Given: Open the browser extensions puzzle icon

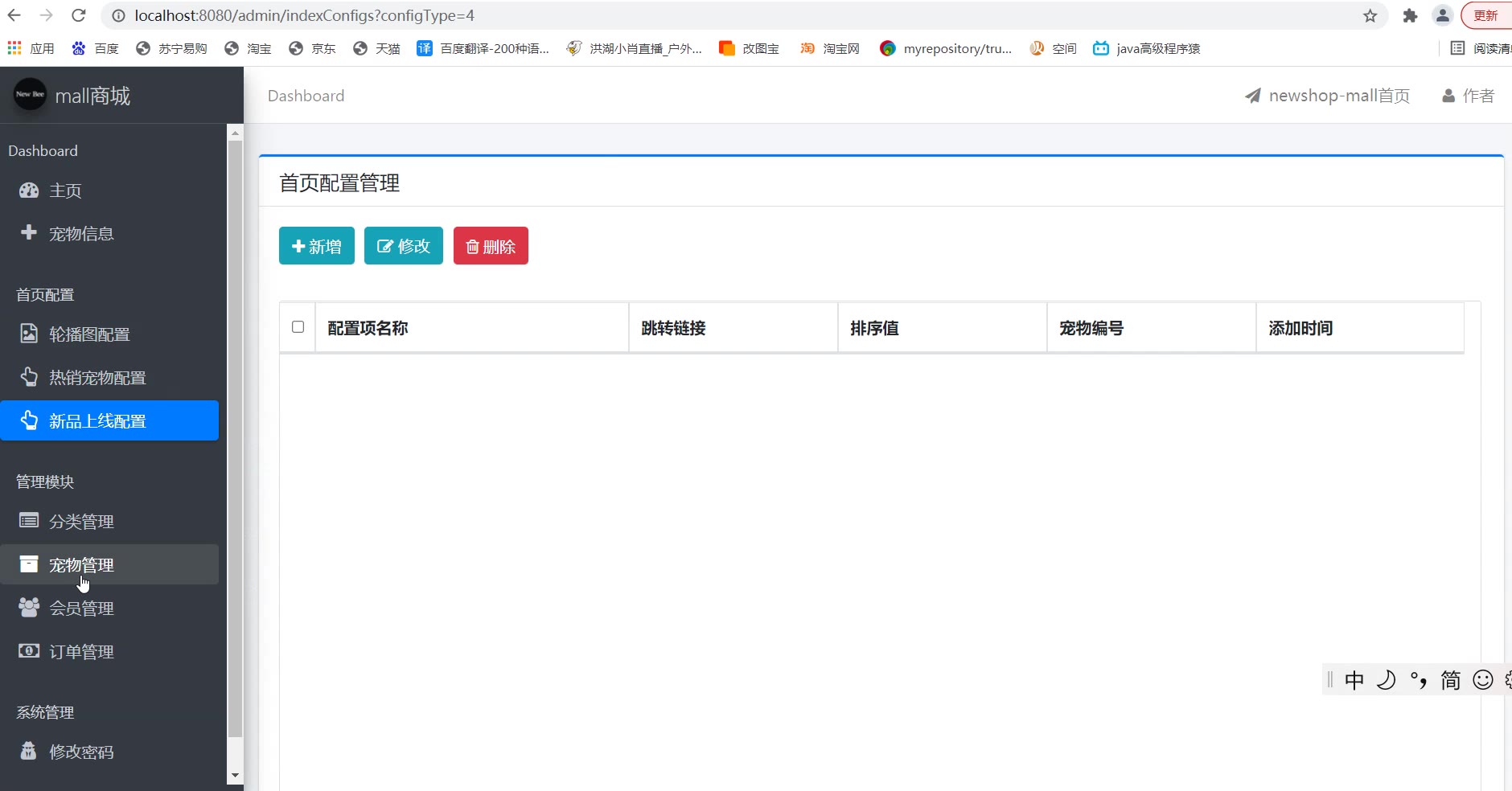Looking at the screenshot, I should point(1410,16).
